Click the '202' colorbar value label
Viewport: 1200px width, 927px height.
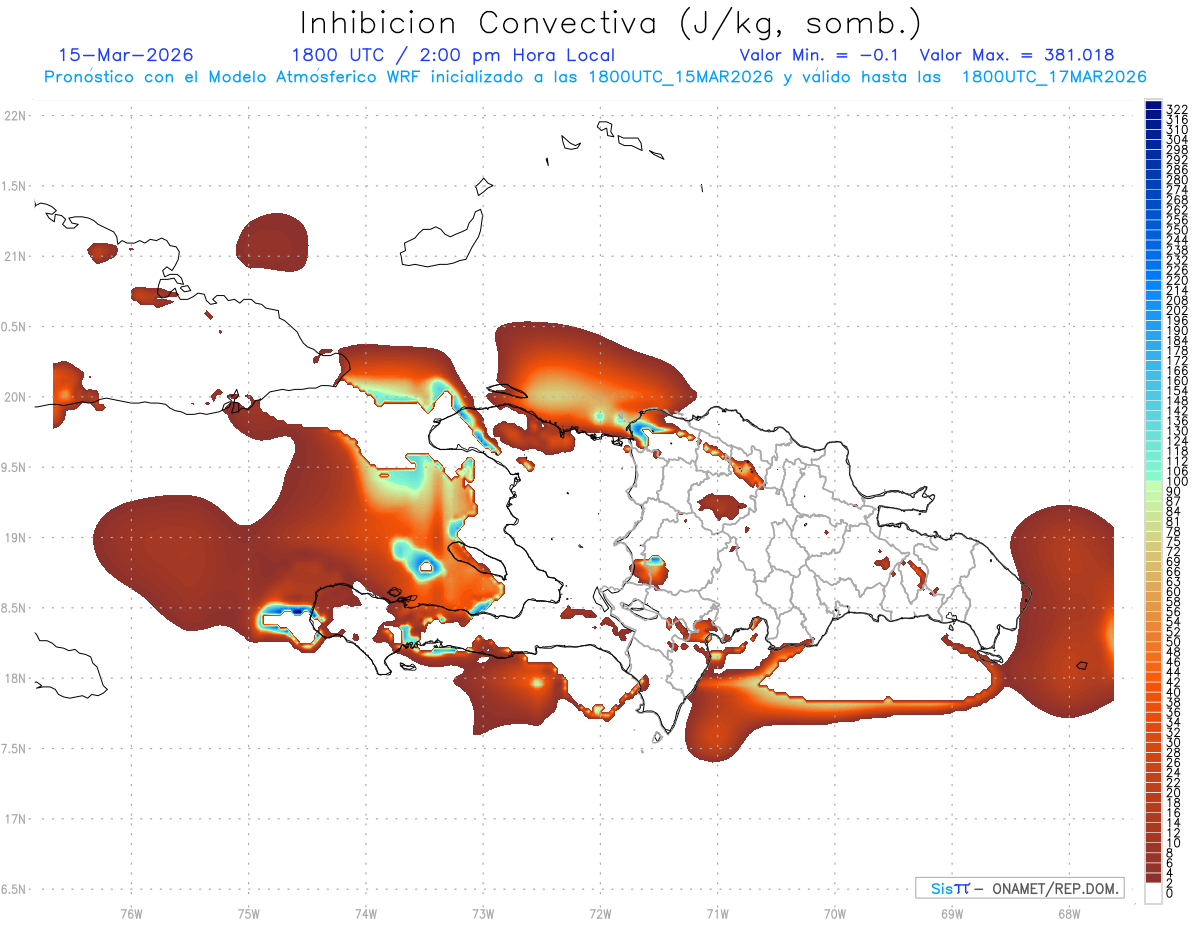point(1176,310)
